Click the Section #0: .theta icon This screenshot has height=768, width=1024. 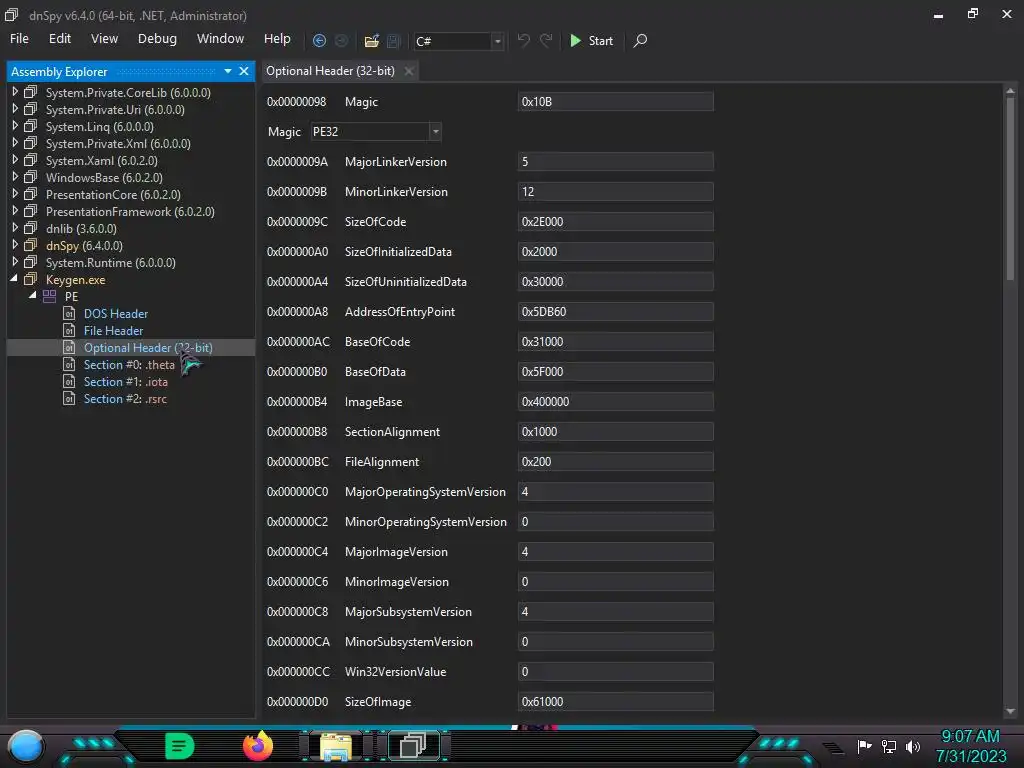point(69,364)
